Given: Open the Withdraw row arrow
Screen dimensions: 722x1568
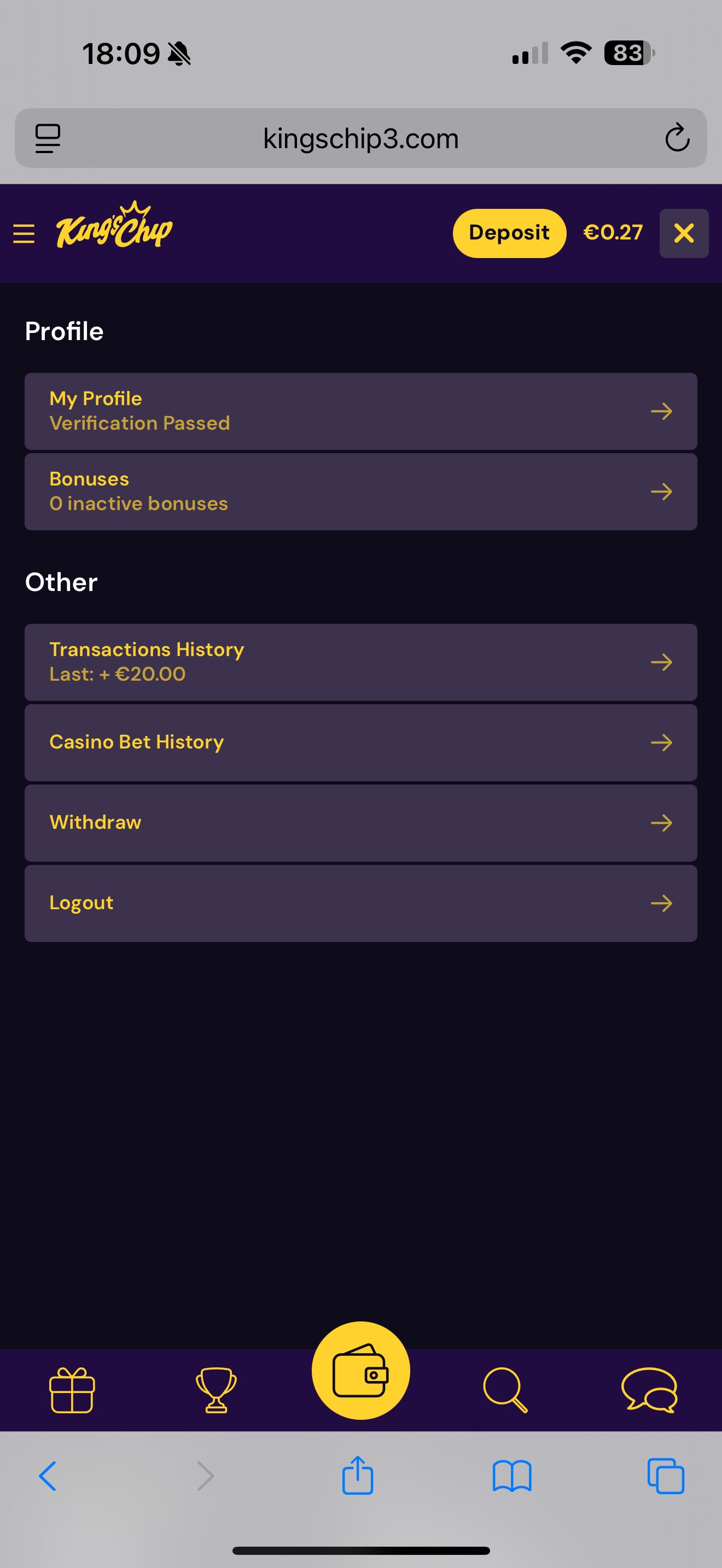Looking at the screenshot, I should click(x=661, y=823).
